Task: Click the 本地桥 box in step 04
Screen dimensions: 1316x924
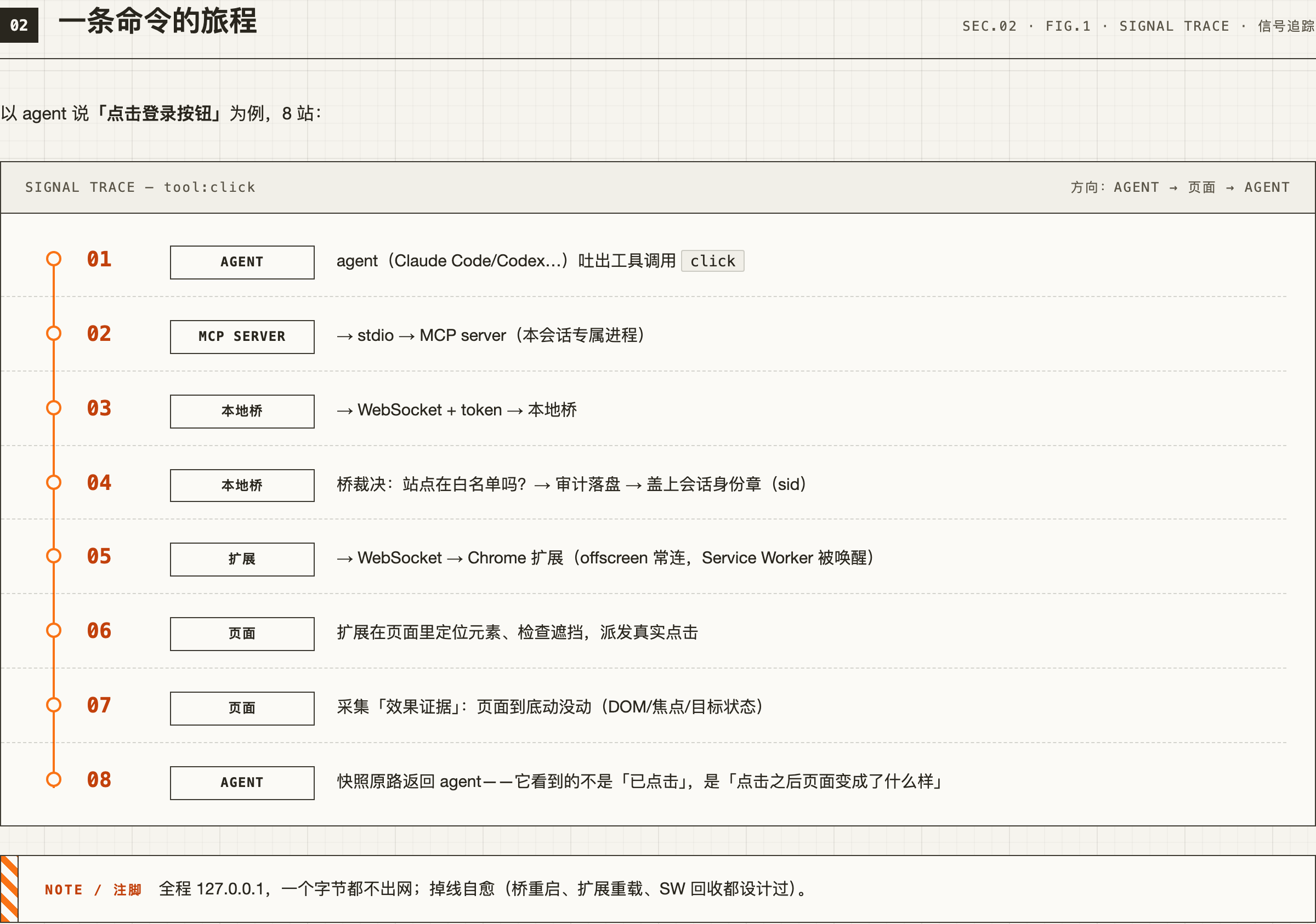Action: click(242, 486)
